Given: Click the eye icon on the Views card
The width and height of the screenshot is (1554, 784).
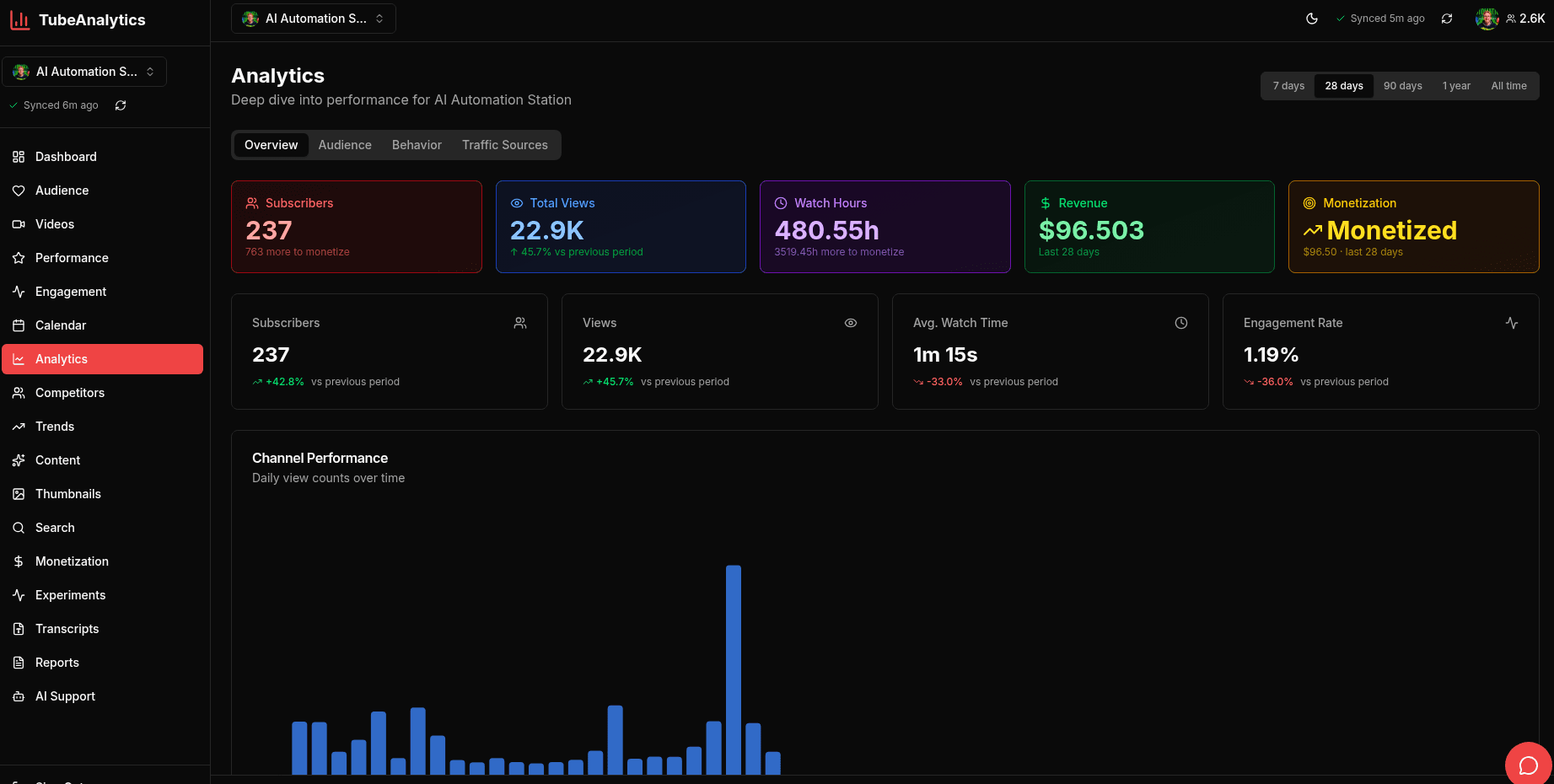Looking at the screenshot, I should click(x=850, y=323).
